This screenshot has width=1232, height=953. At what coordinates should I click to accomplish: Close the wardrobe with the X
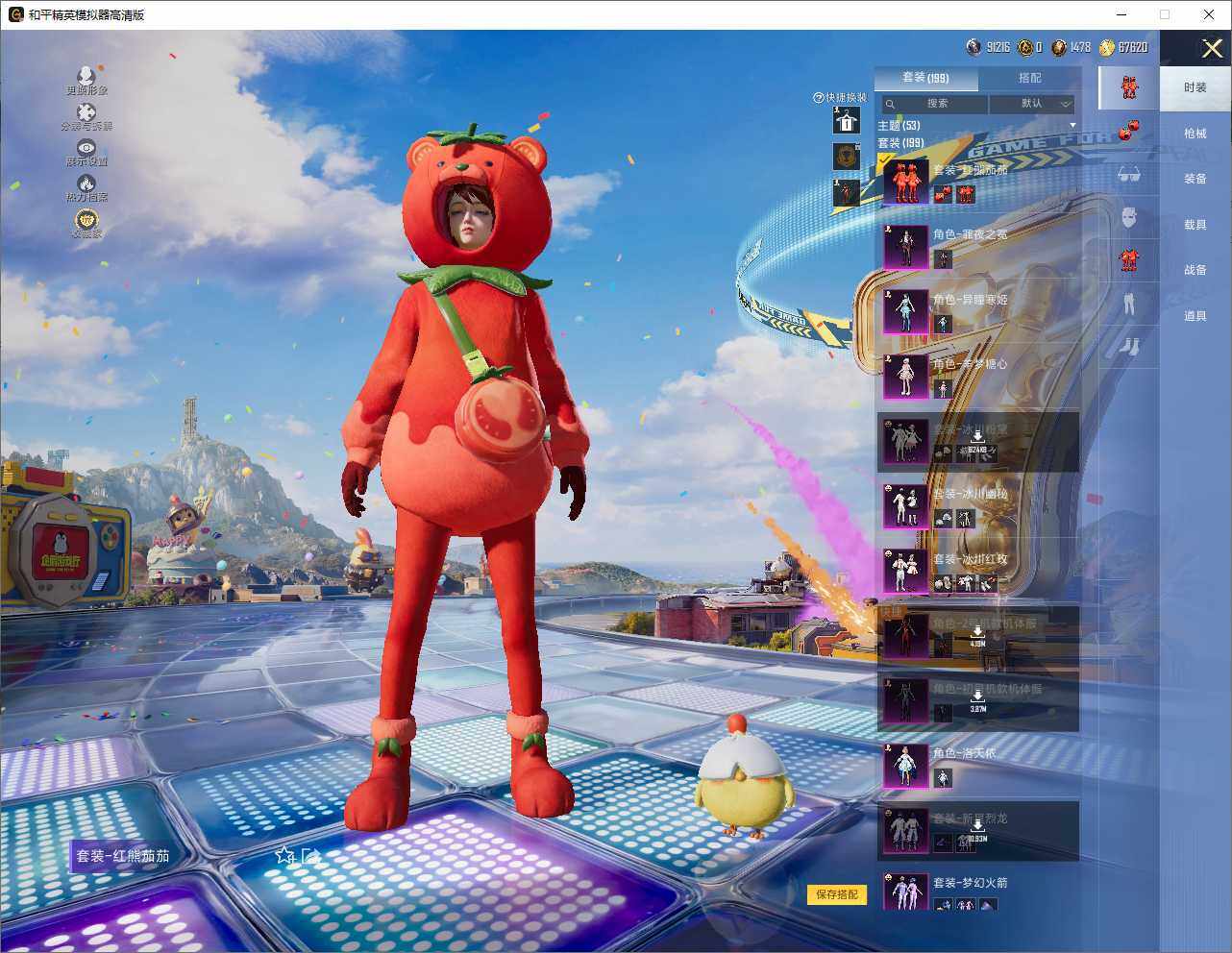coord(1212,48)
